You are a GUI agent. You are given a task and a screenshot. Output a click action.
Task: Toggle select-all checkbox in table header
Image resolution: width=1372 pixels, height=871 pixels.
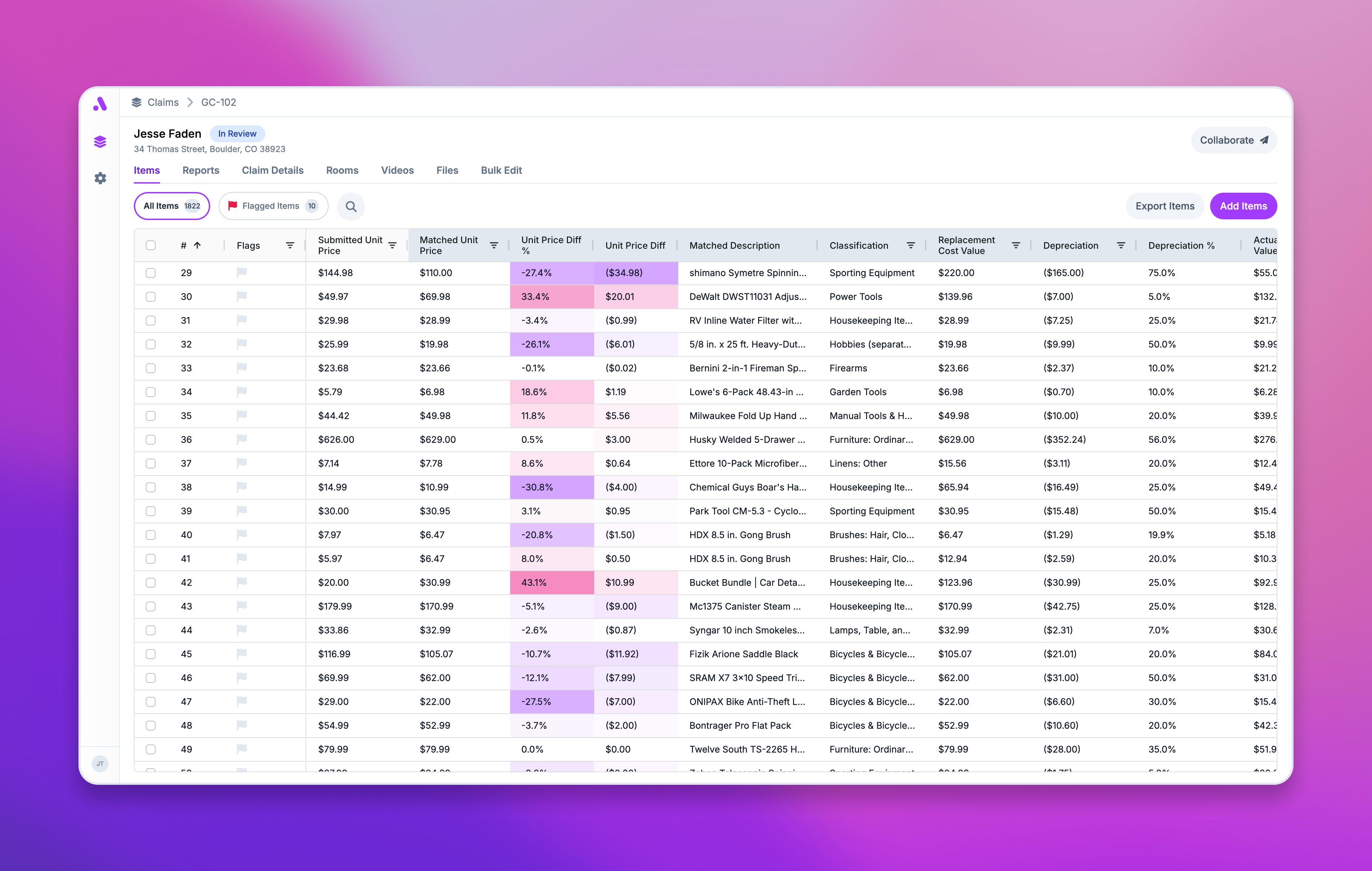pyautogui.click(x=150, y=246)
